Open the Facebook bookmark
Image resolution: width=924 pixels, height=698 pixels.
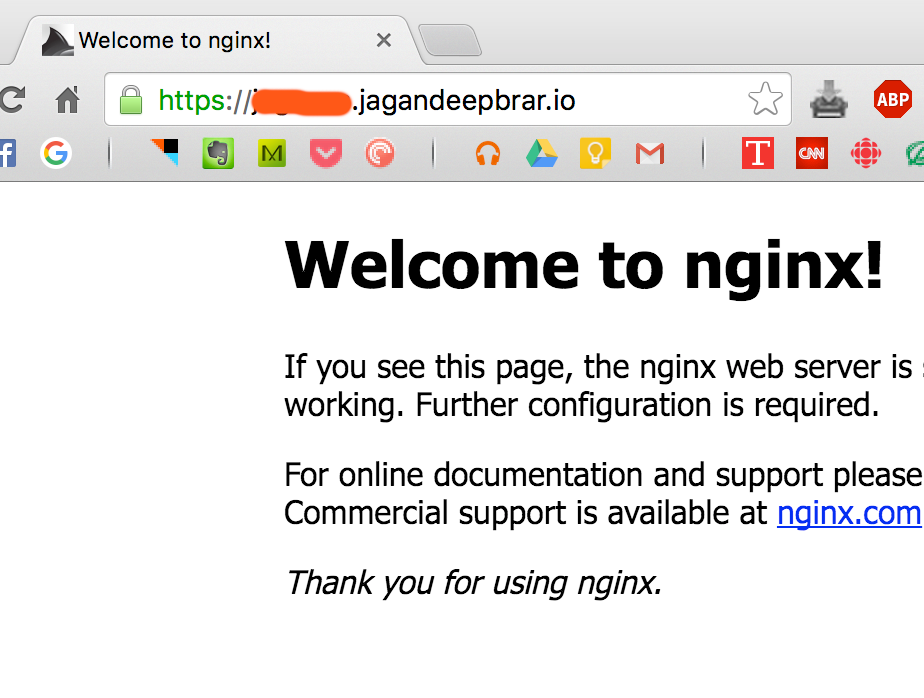pyautogui.click(x=7, y=154)
